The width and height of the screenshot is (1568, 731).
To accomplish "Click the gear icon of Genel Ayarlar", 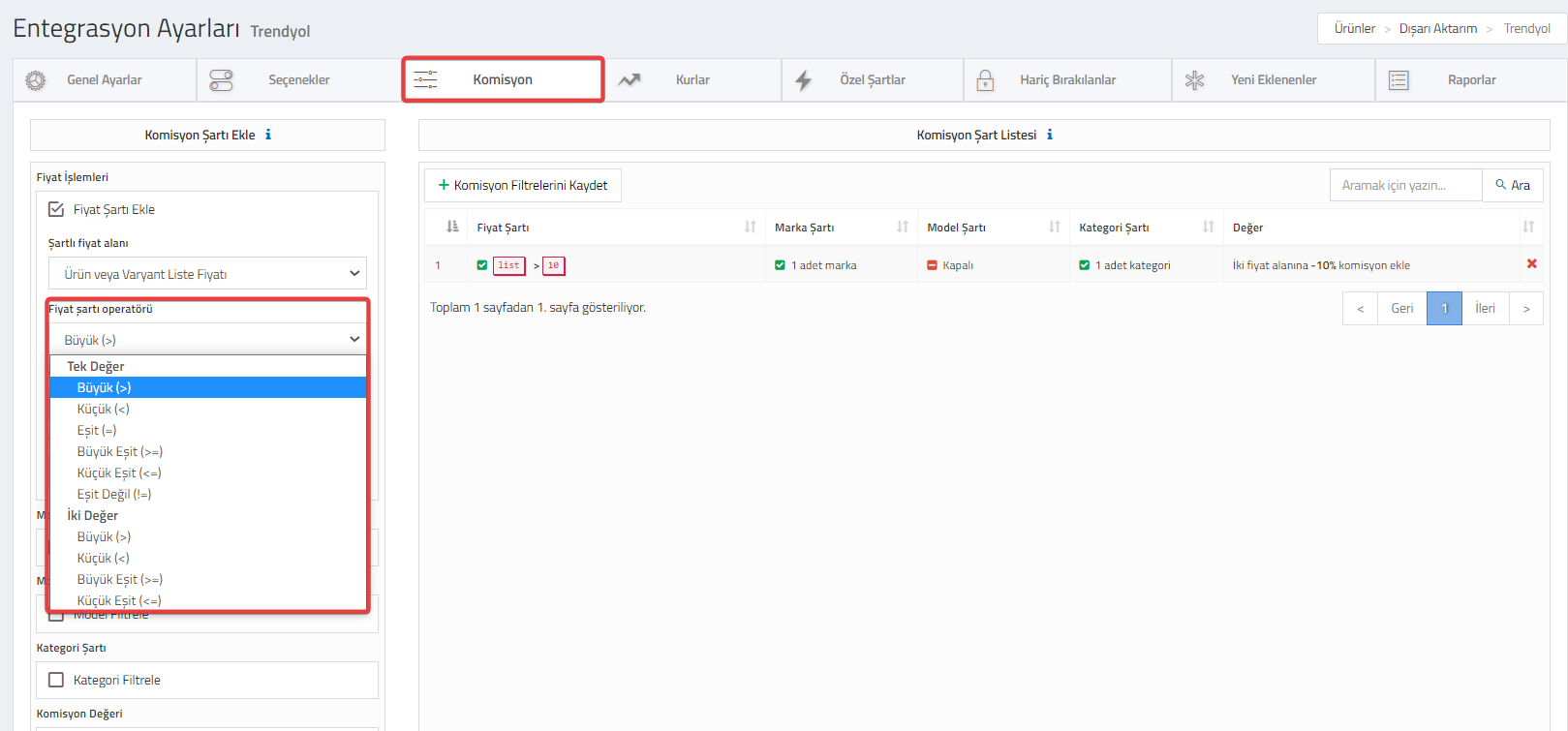I will point(36,80).
